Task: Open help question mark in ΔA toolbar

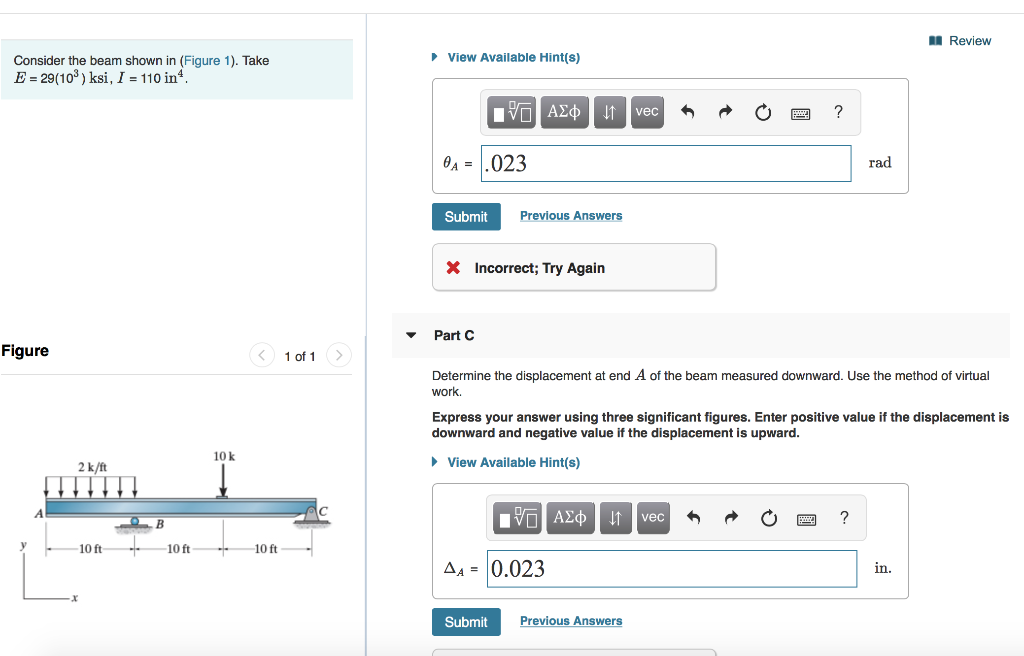Action: [844, 518]
